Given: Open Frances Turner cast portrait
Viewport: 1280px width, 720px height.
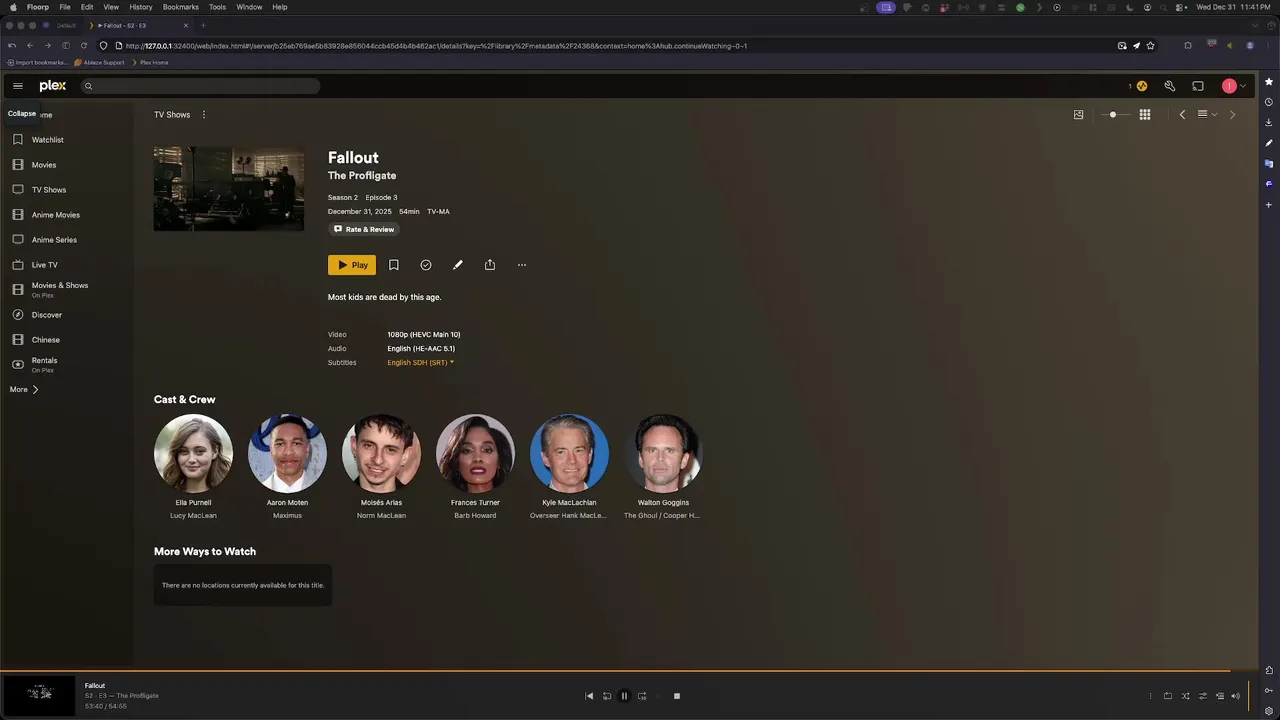Looking at the screenshot, I should 475,454.
